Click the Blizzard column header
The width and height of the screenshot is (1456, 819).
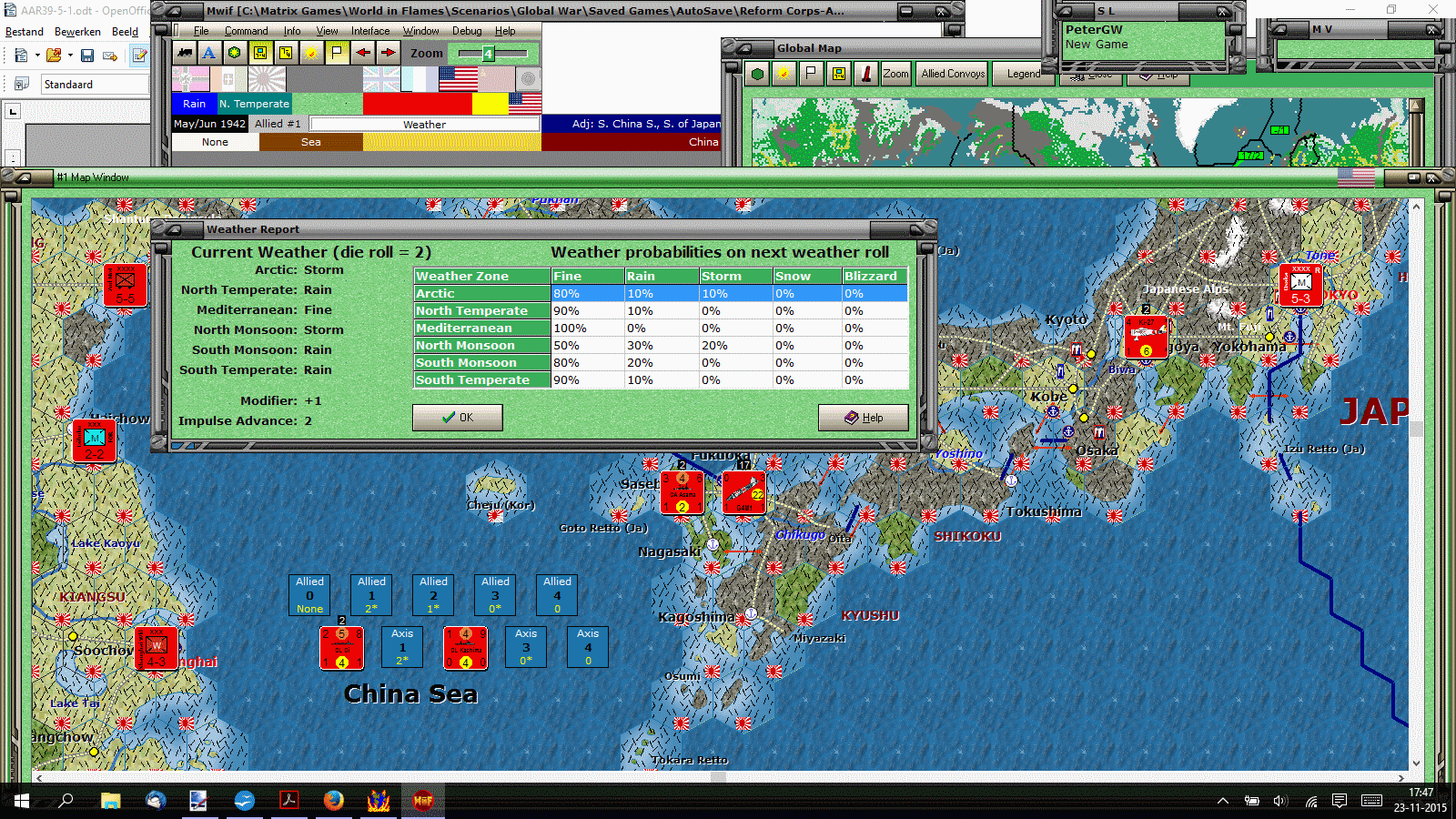[x=875, y=276]
